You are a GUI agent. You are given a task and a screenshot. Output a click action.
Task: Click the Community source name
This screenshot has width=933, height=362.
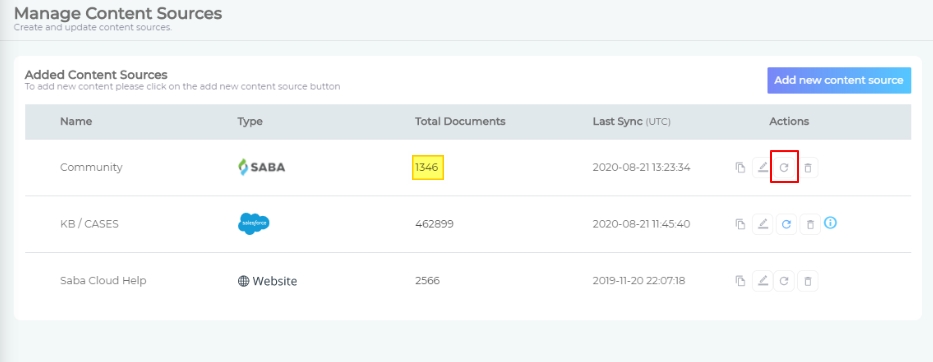pos(91,167)
